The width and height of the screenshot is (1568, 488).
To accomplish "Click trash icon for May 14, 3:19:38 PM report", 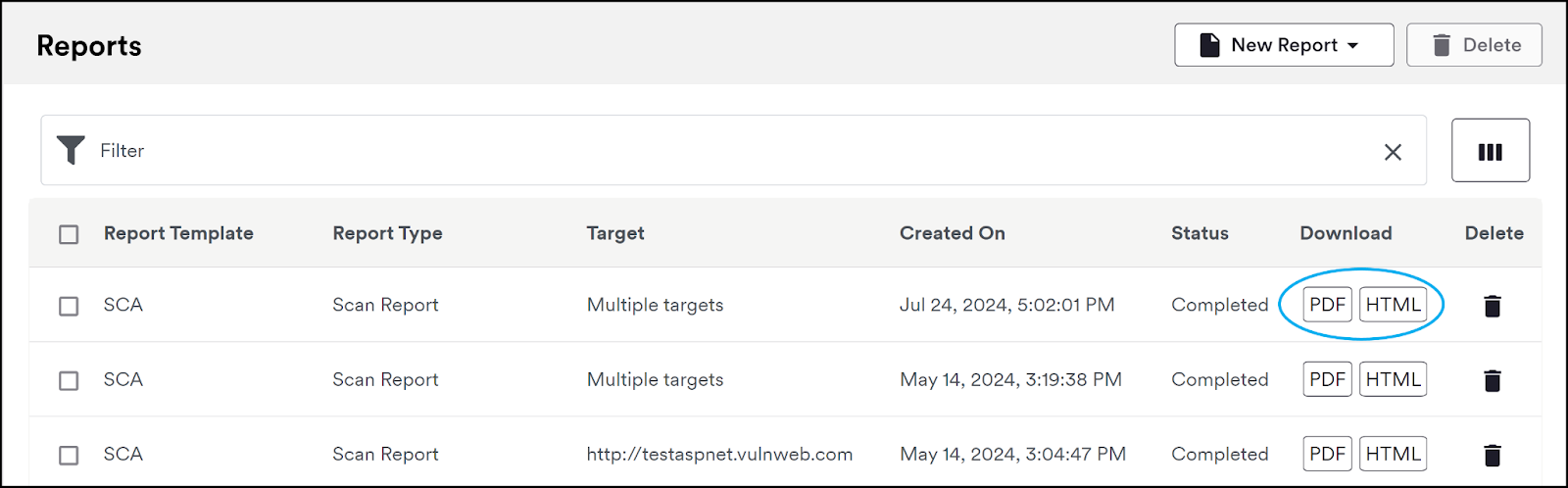I will (x=1493, y=380).
